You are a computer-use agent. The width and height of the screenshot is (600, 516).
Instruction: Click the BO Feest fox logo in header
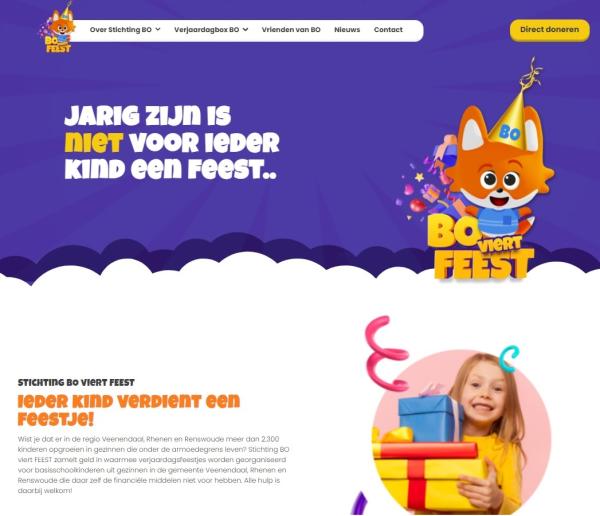click(57, 28)
